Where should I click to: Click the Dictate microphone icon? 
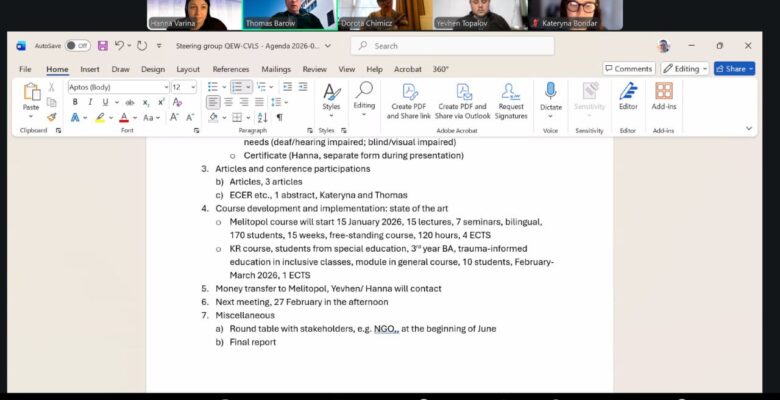tap(550, 98)
